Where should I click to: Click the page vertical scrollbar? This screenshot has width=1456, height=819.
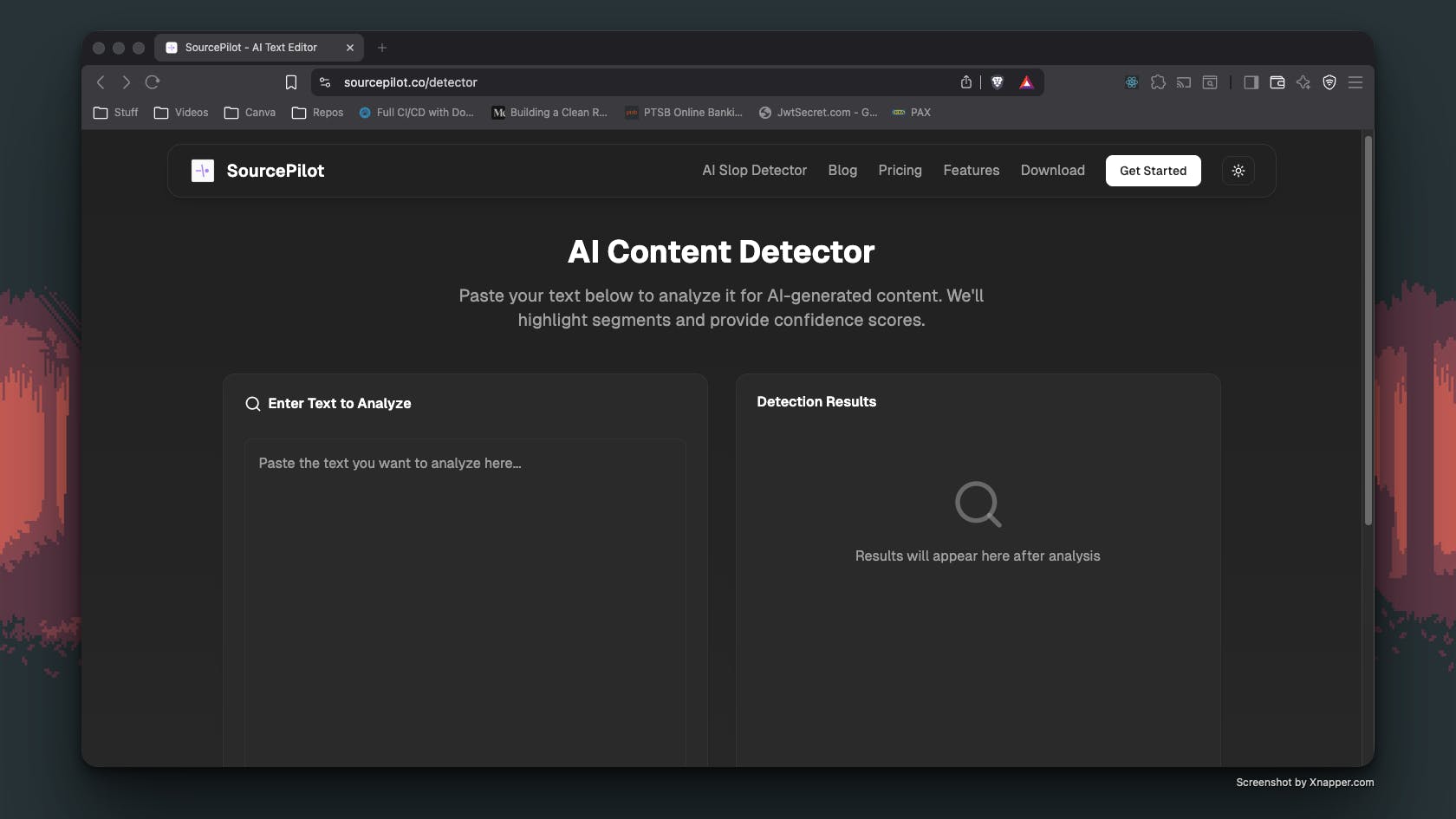point(1368,329)
